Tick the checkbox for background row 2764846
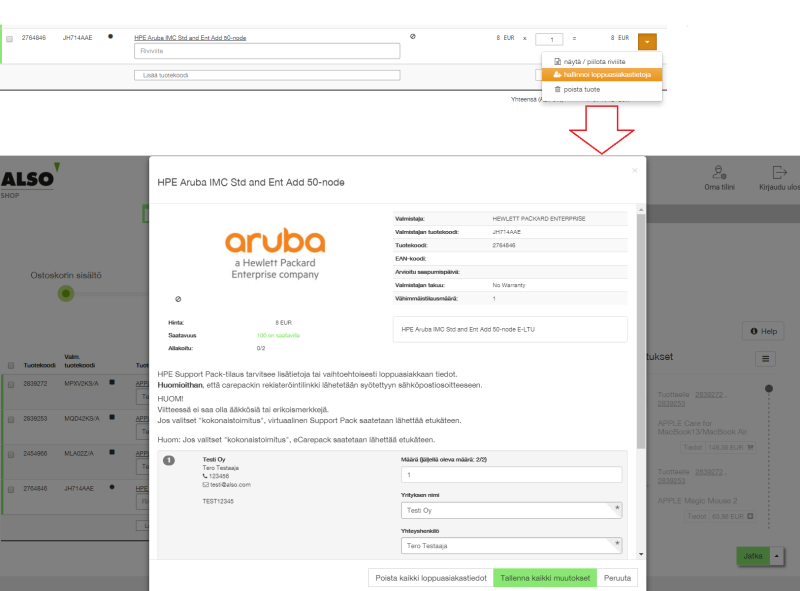This screenshot has width=800, height=591. (x=11, y=489)
